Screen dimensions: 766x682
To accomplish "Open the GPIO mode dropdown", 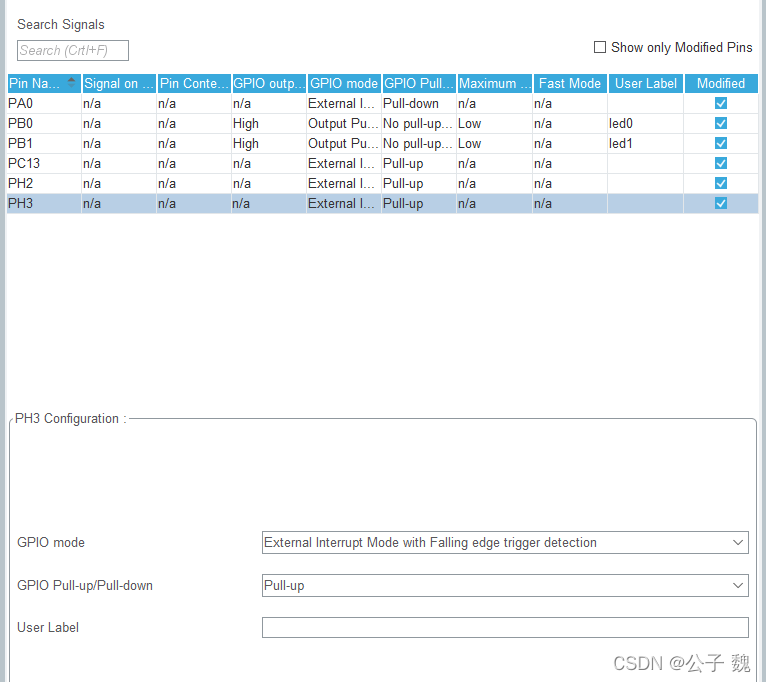I will tap(505, 543).
